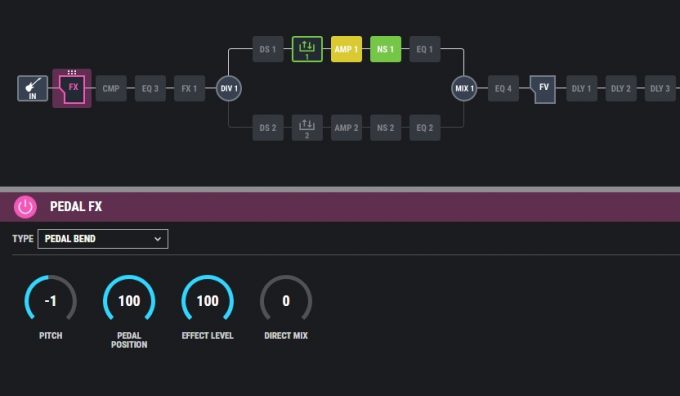The height and width of the screenshot is (396, 680).
Task: Select the pink Pedal FX block
Action: 72,89
